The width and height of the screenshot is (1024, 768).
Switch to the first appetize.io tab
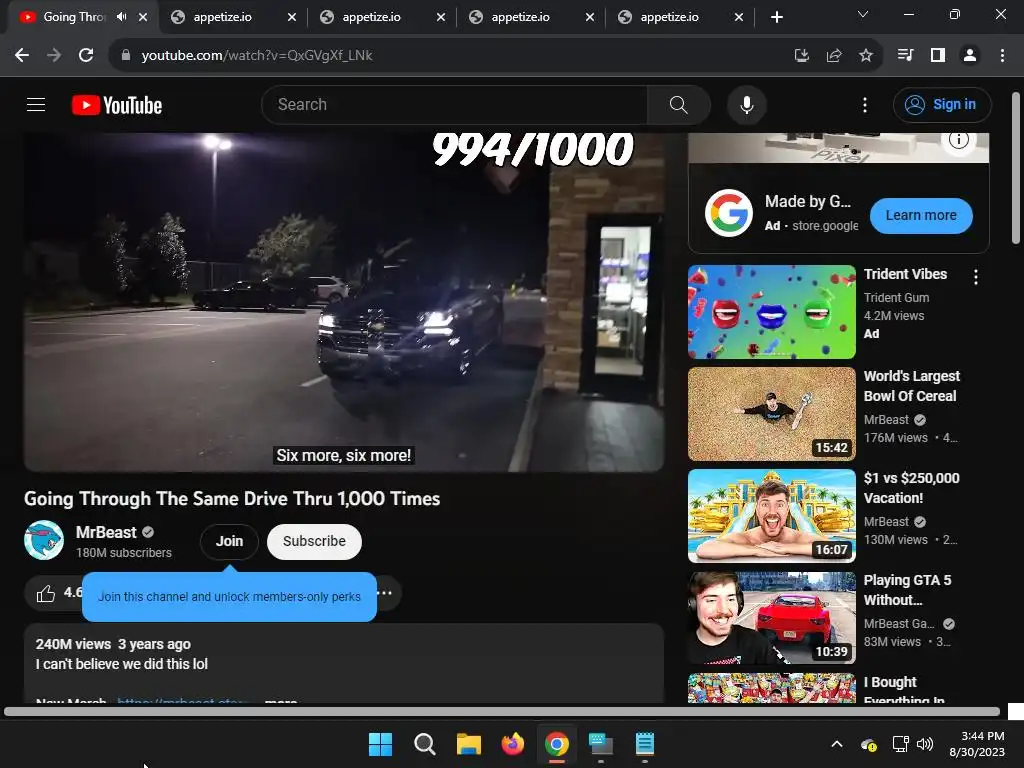tap(222, 17)
